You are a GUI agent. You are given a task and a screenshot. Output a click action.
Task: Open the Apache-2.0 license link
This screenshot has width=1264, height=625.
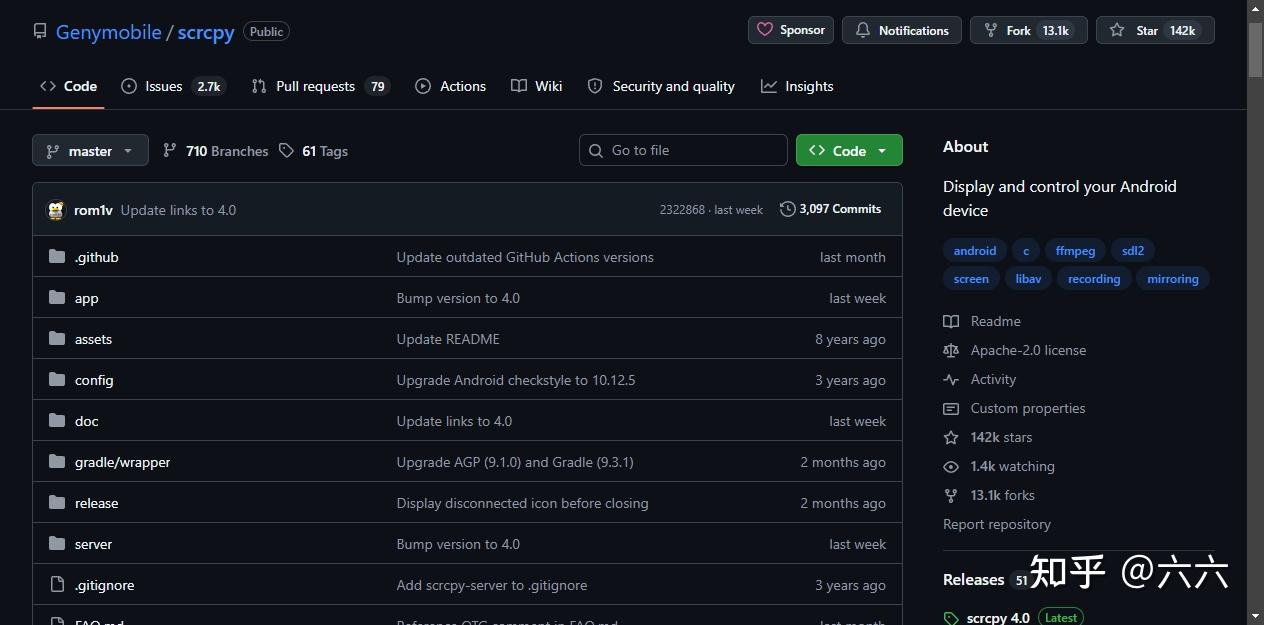tap(1015, 350)
